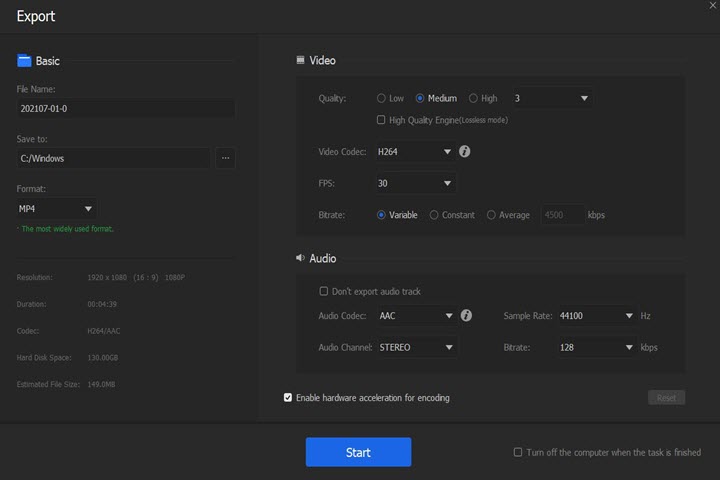720x480 pixels.
Task: Check turn off computer when finished
Action: pyautogui.click(x=518, y=452)
